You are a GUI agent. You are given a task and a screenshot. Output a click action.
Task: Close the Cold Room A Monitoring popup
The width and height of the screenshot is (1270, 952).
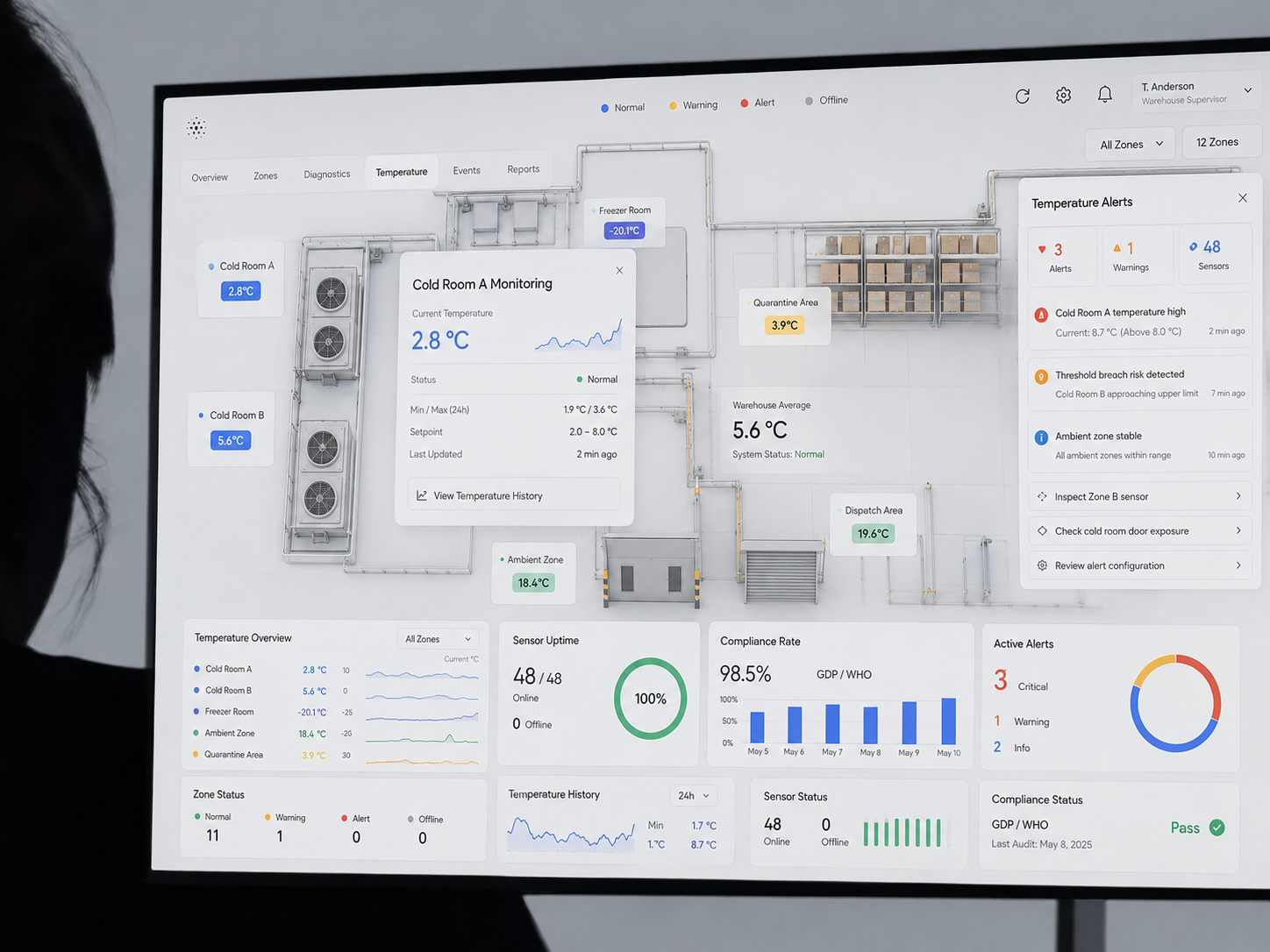619,270
